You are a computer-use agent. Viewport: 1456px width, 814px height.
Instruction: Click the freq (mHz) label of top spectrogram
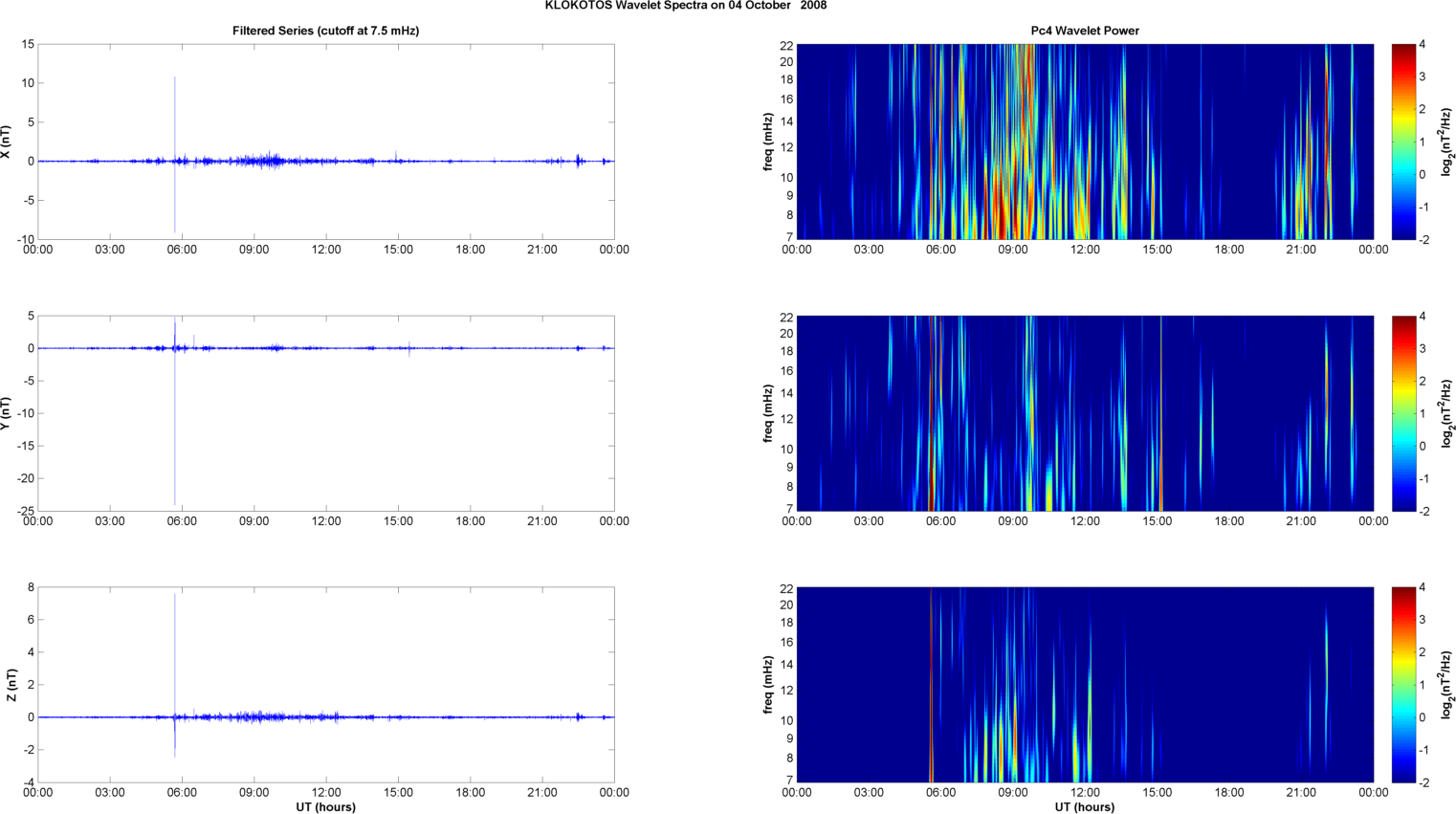click(767, 142)
